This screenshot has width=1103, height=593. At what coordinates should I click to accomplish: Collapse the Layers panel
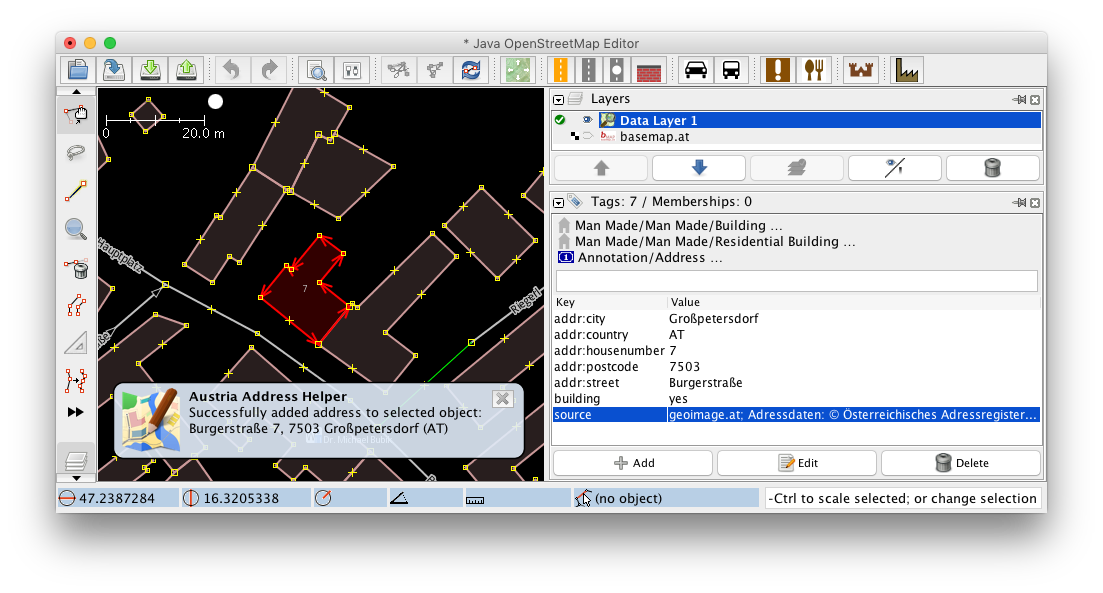click(x=559, y=100)
